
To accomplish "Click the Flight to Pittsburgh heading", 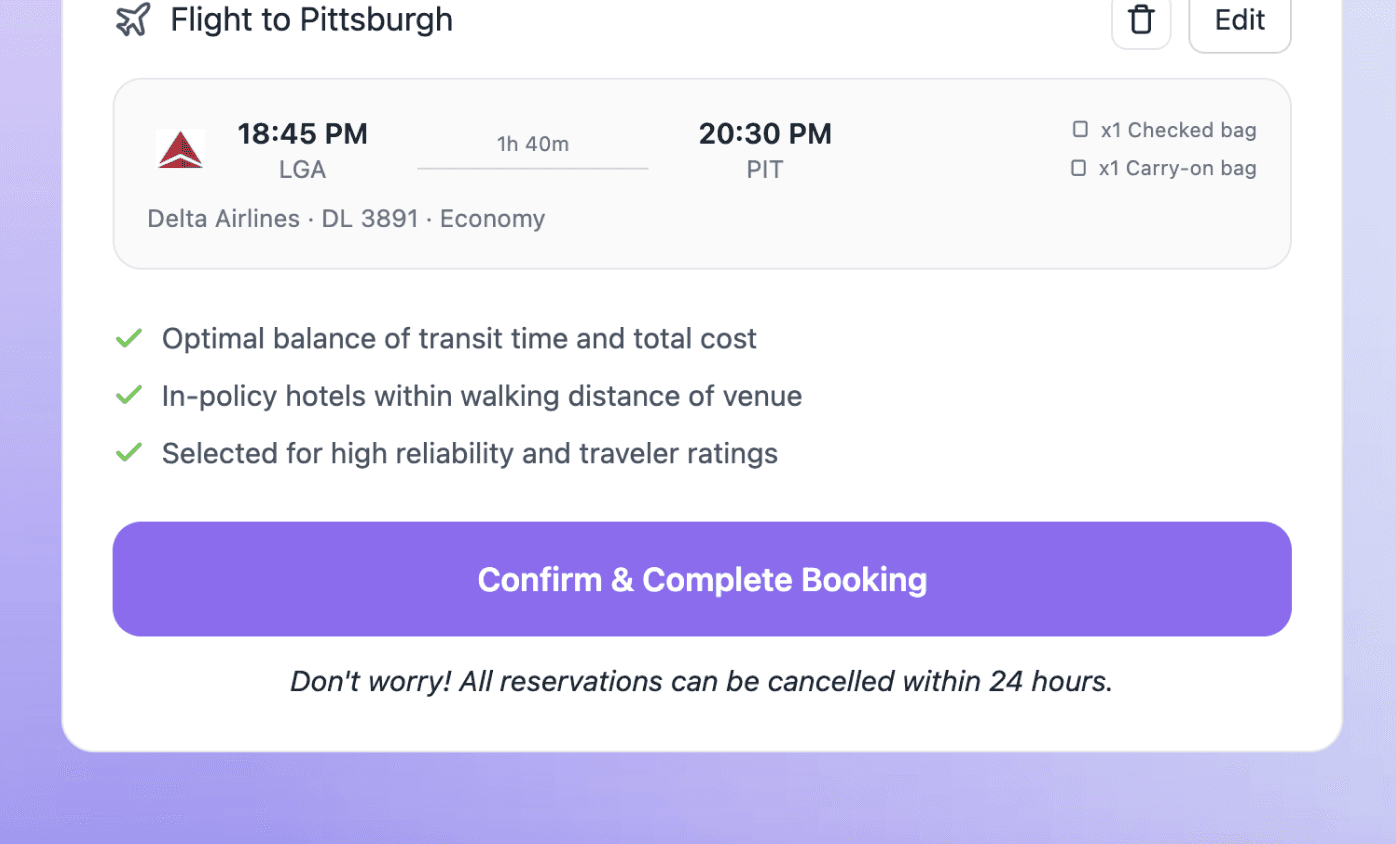I will tap(311, 19).
